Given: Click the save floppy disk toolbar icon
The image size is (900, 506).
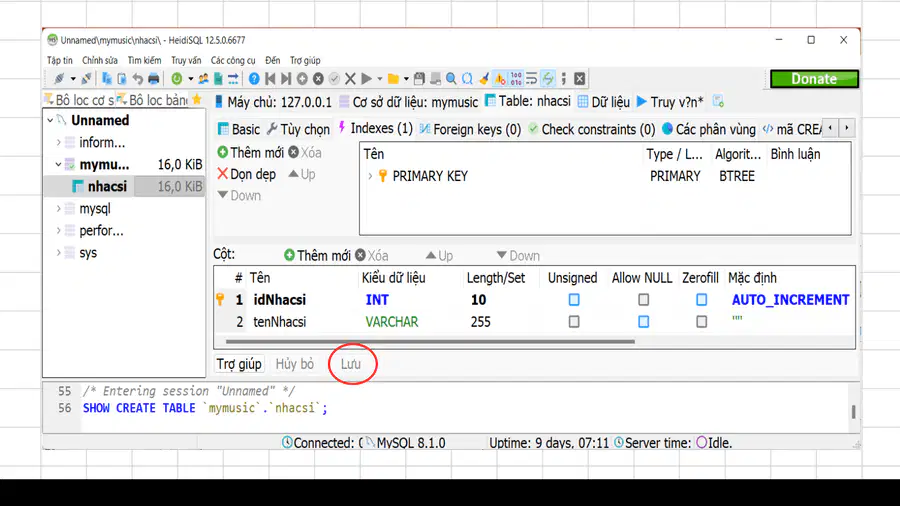Looking at the screenshot, I should coord(420,79).
